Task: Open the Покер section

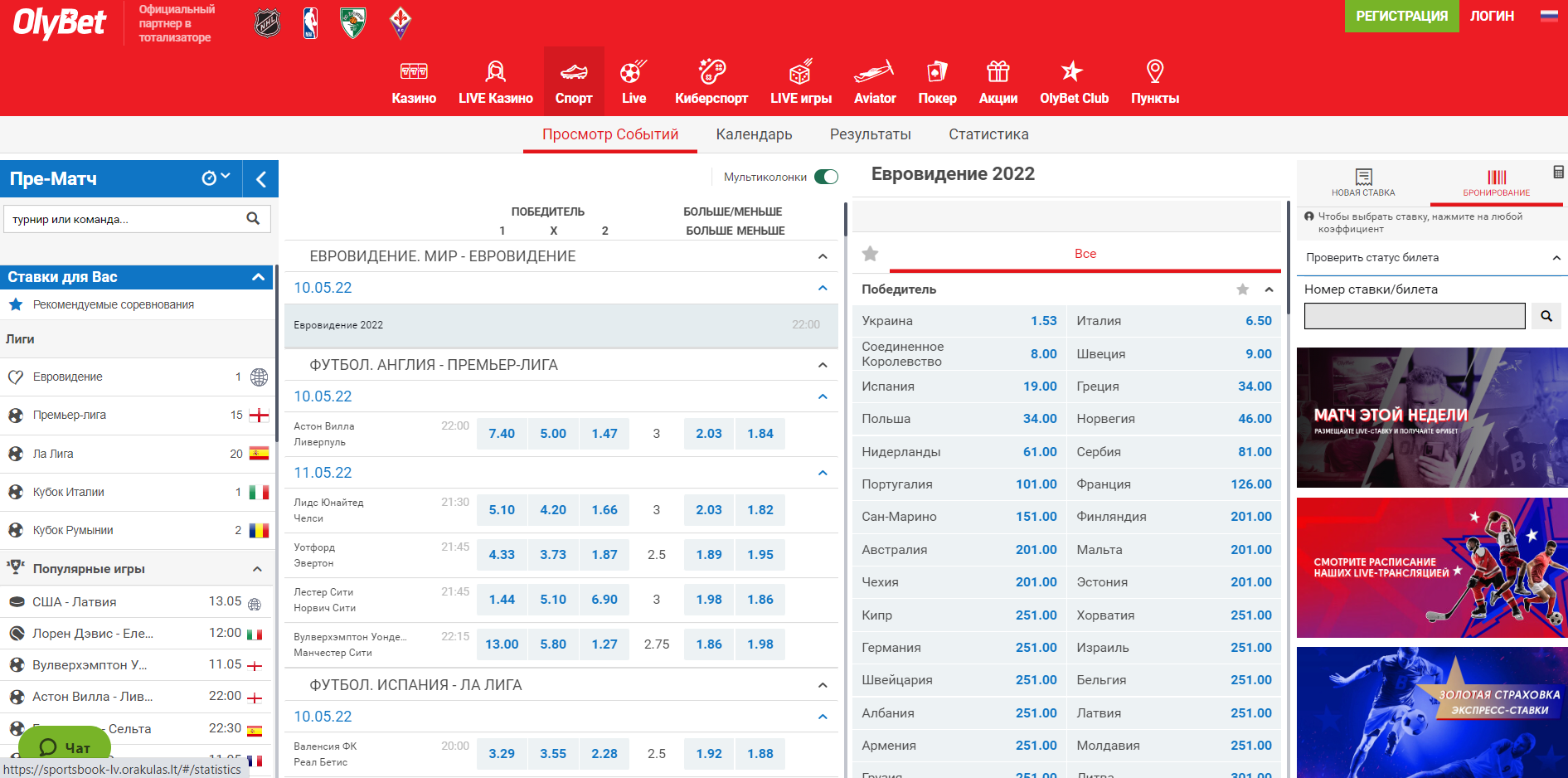Action: click(x=937, y=83)
